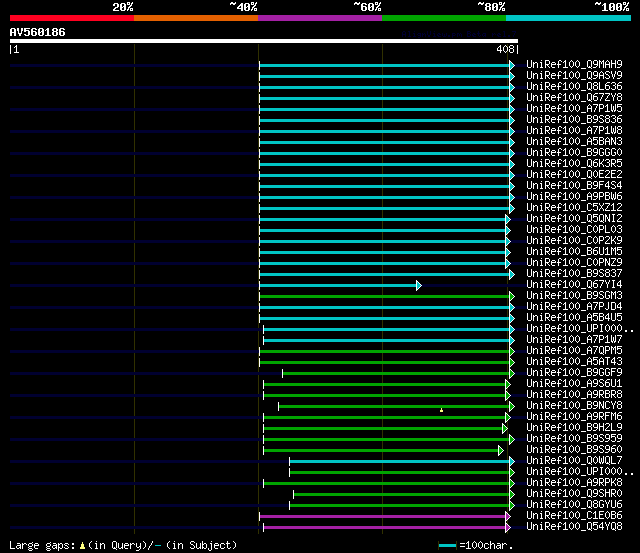Select the UniRef100_A7P1W7 label
Image resolution: width=640 pixels, height=553 pixels.
click(574, 340)
